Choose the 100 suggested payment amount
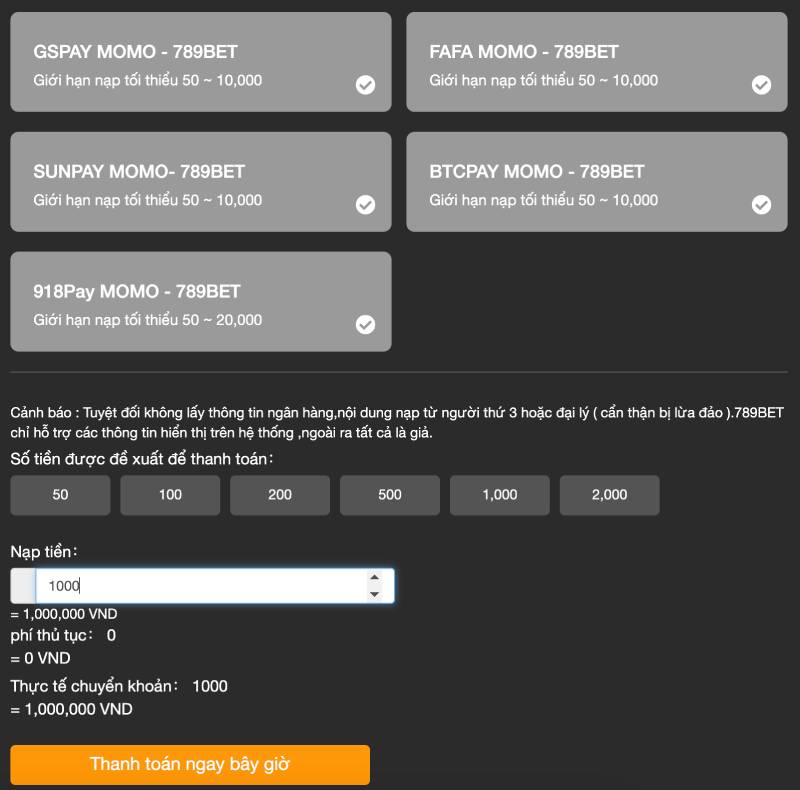This screenshot has width=800, height=790. point(170,495)
